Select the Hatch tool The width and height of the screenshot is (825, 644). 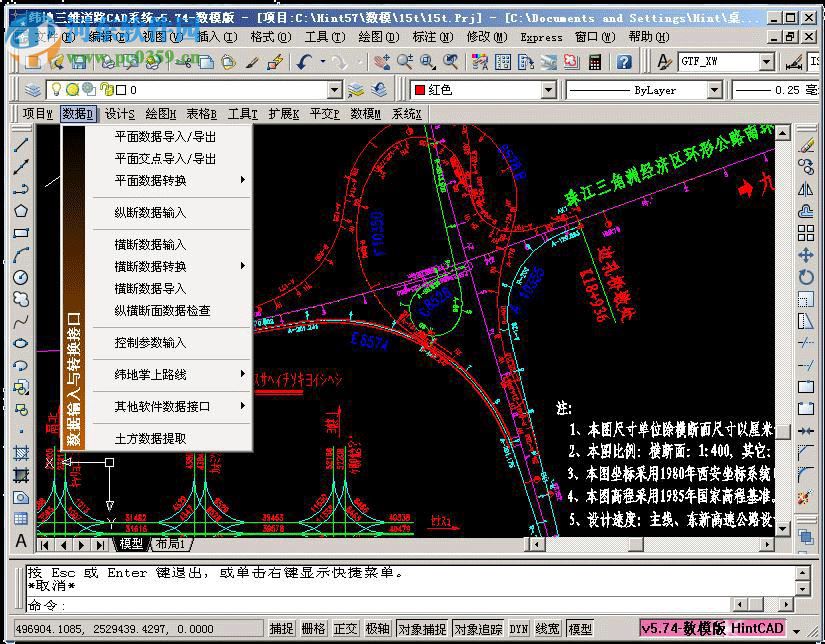21,453
